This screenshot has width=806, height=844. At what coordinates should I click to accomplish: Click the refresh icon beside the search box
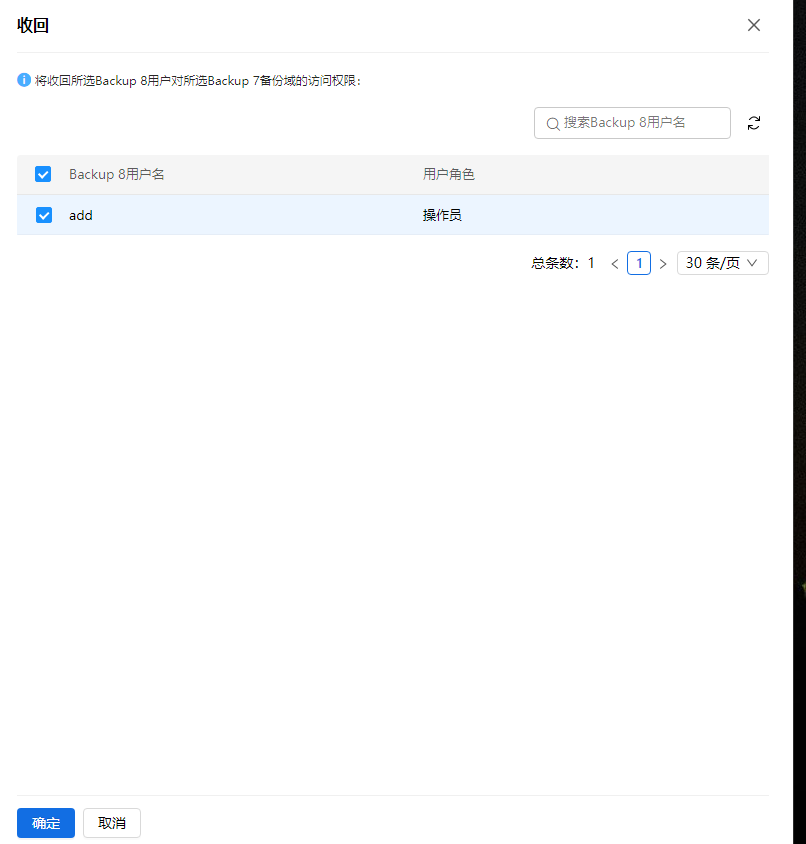tap(754, 122)
